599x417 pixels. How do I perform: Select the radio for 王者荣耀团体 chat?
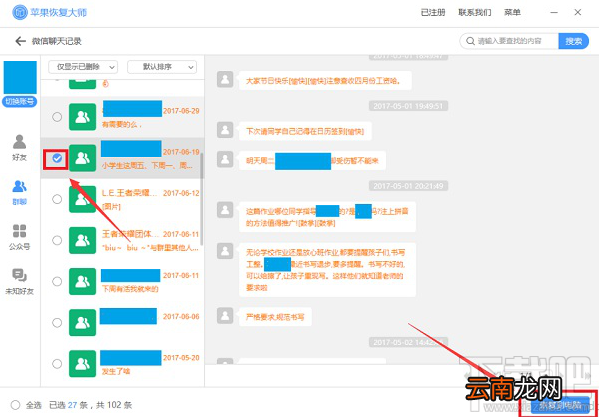pos(57,240)
